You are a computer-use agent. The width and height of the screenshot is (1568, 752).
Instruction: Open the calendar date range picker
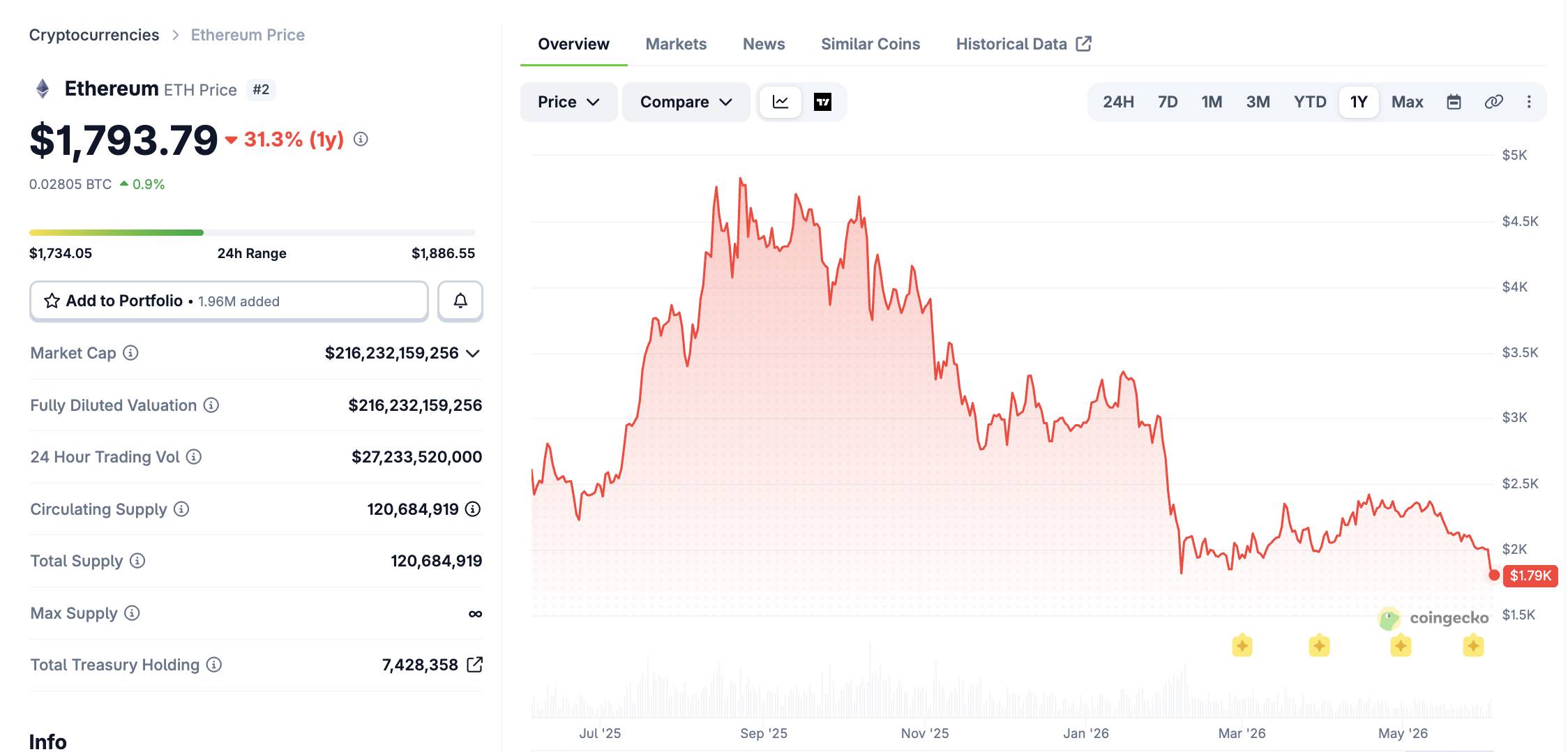point(1454,102)
